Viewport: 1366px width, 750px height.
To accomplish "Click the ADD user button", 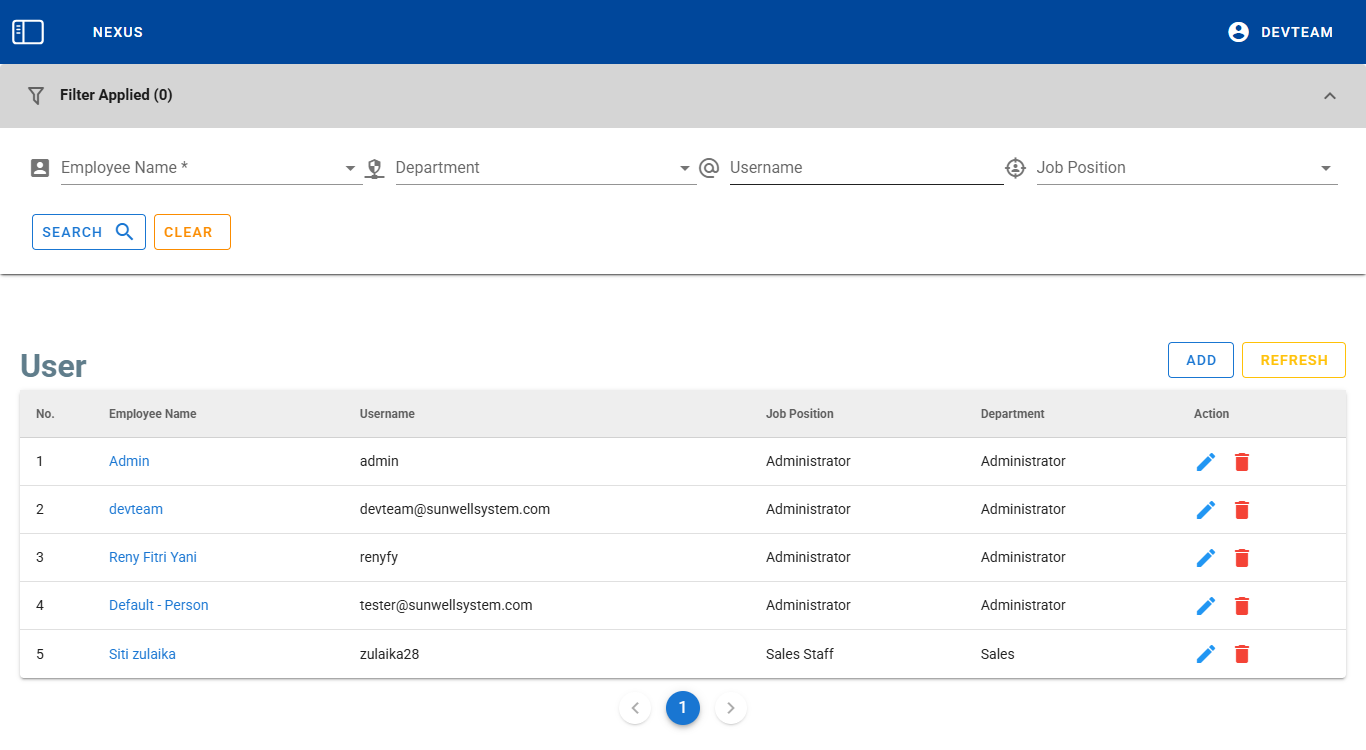I will (1201, 360).
